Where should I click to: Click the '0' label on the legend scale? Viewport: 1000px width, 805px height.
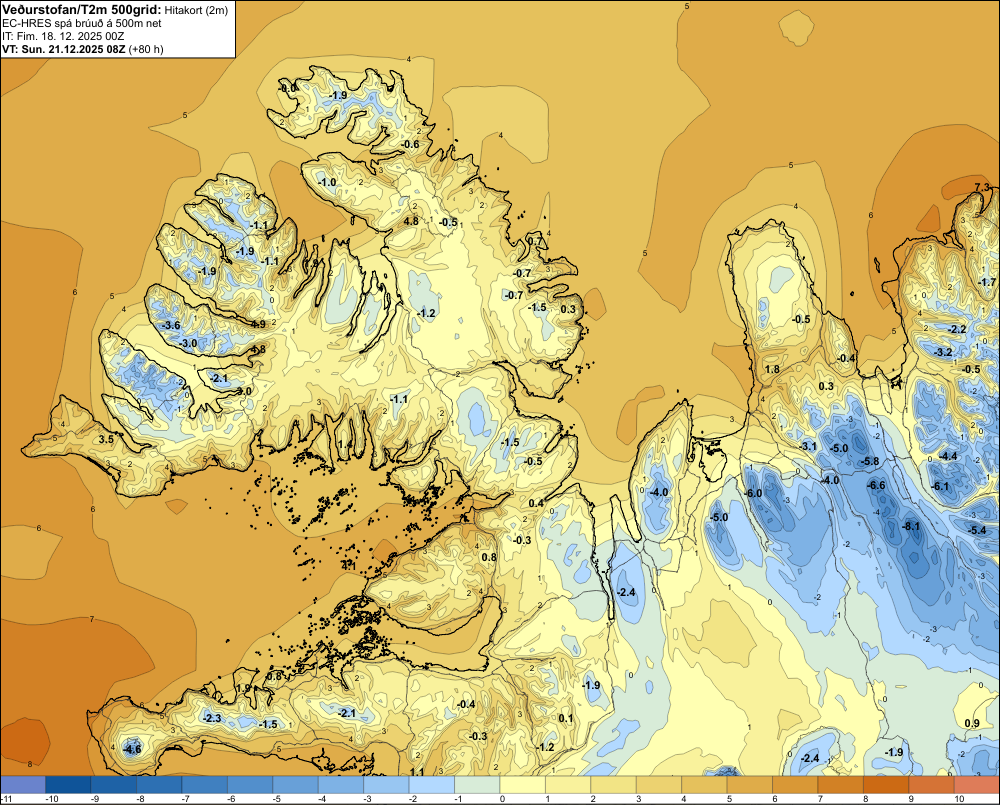click(x=502, y=799)
